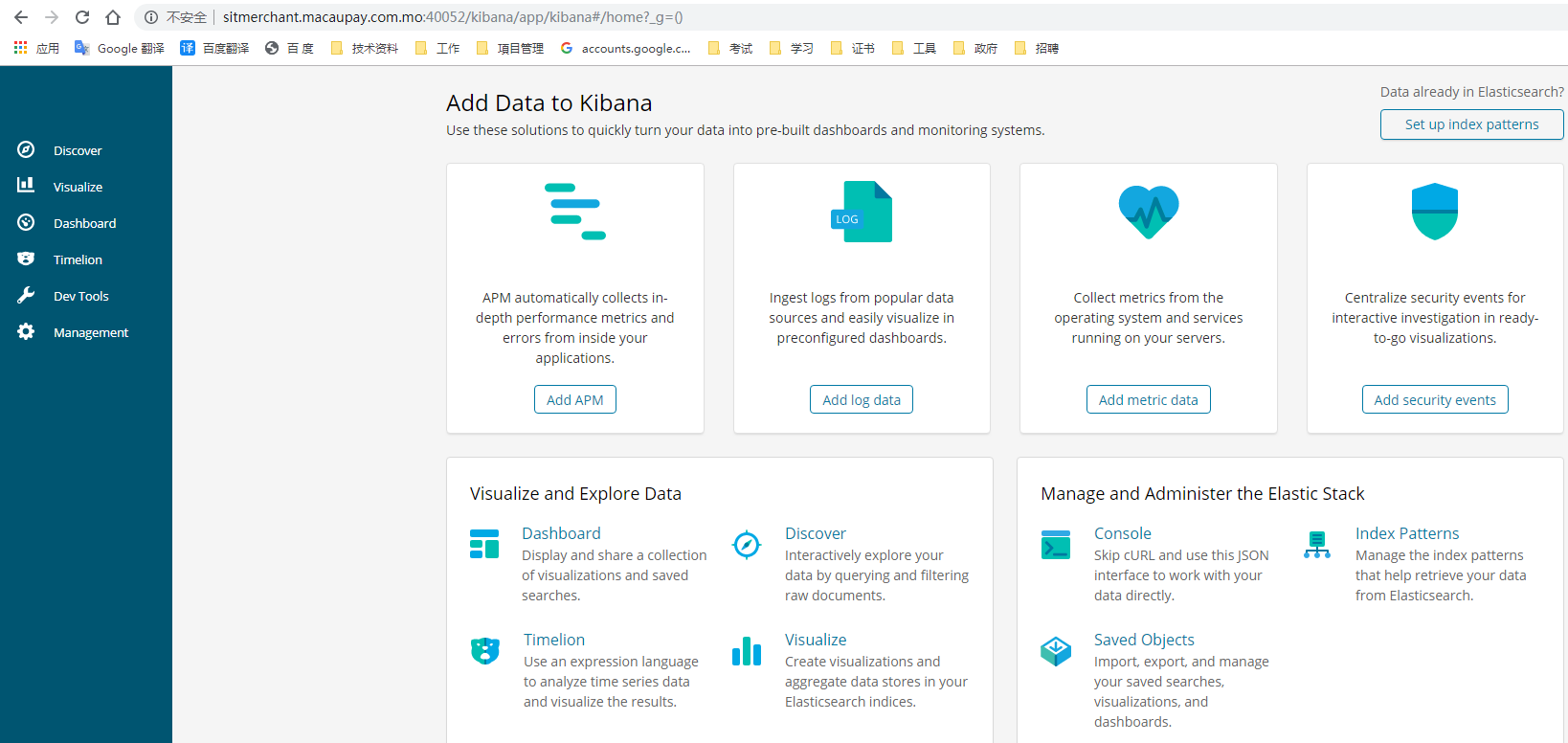1568x743 pixels.
Task: Open the Console link
Action: tap(1123, 533)
